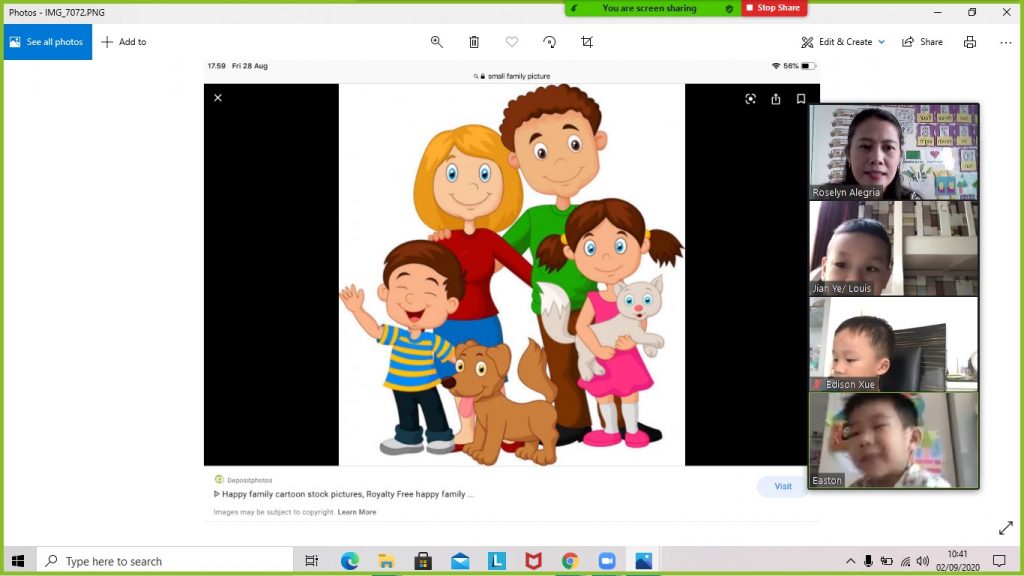The image size is (1024, 576).
Task: Open the Zoom app from the taskbar
Action: pyautogui.click(x=606, y=561)
